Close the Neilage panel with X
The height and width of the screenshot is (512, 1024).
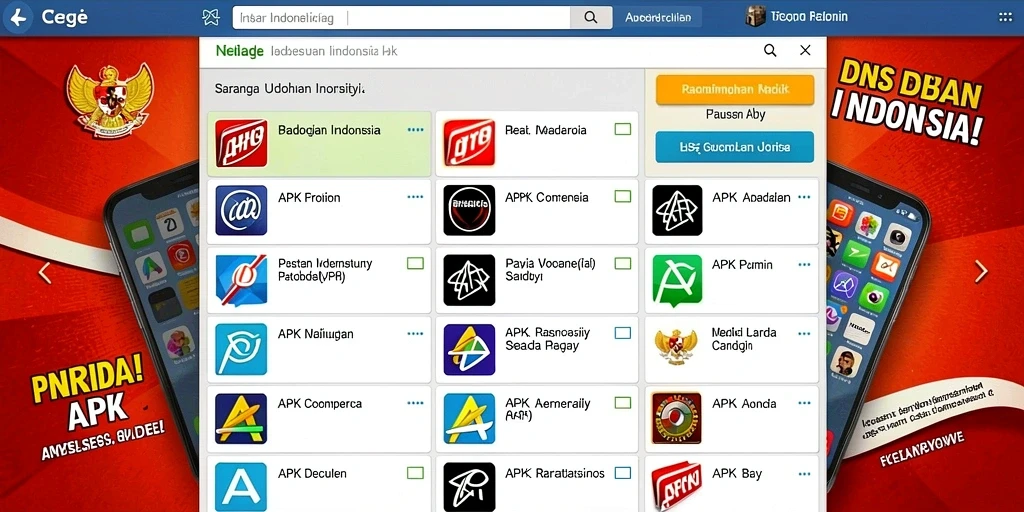[805, 50]
